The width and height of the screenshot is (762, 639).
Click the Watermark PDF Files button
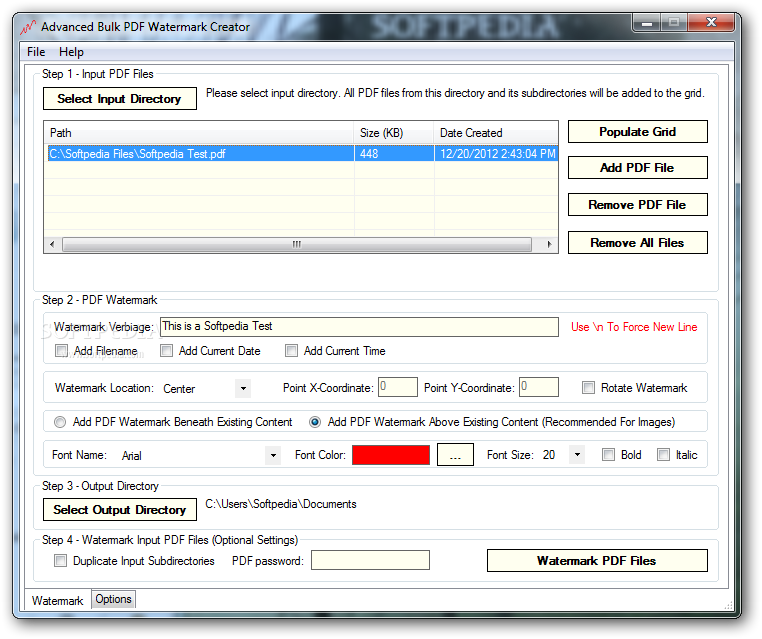[x=597, y=561]
